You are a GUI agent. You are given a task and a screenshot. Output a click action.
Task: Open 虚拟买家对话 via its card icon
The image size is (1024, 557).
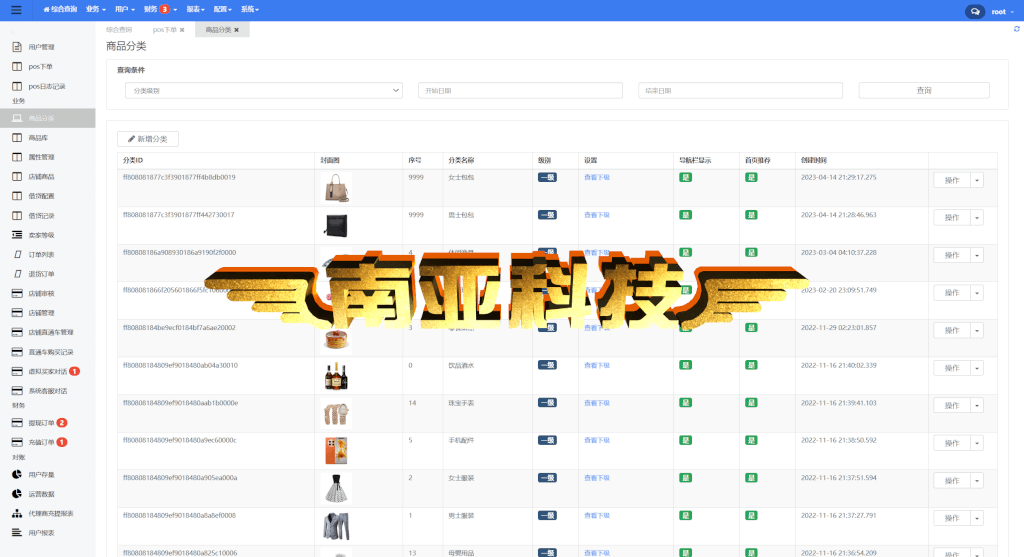17,372
